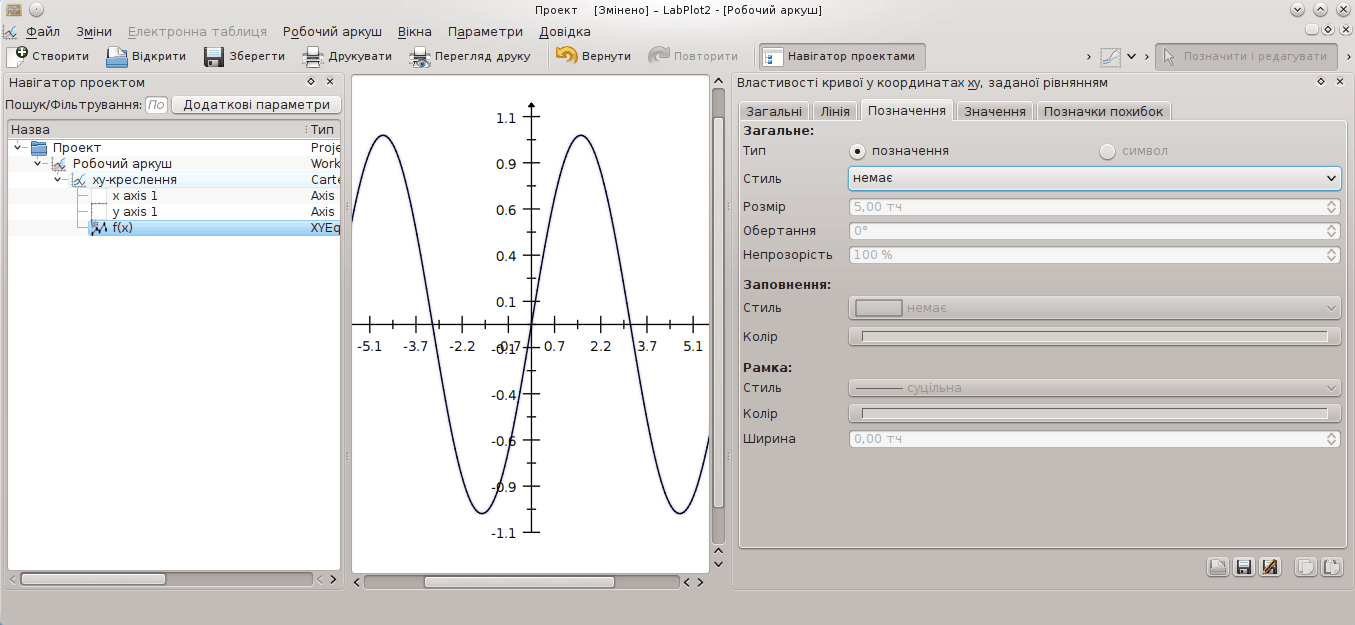Switch to the Лінія tab

click(834, 111)
